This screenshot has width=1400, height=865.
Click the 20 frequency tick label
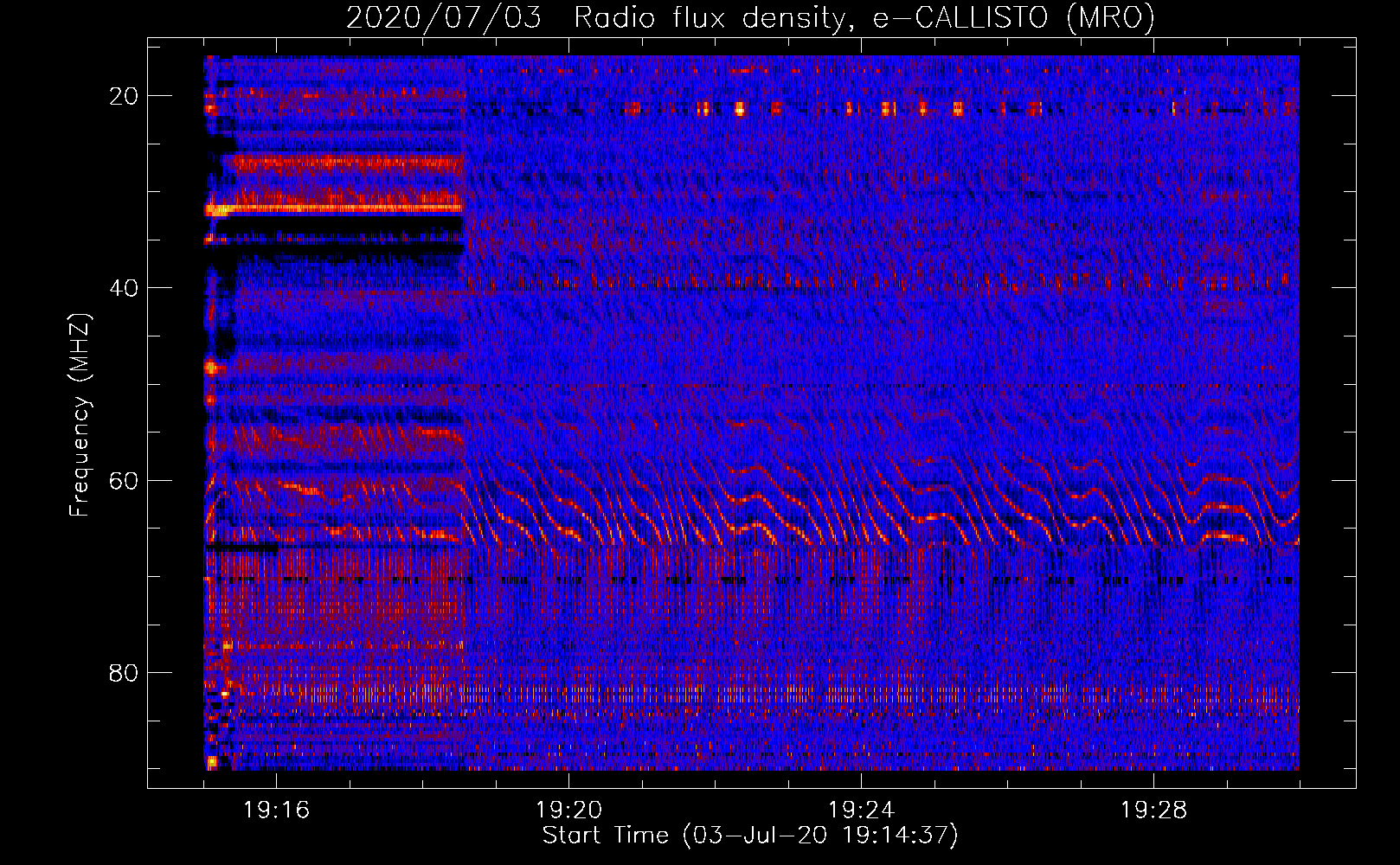(x=124, y=96)
